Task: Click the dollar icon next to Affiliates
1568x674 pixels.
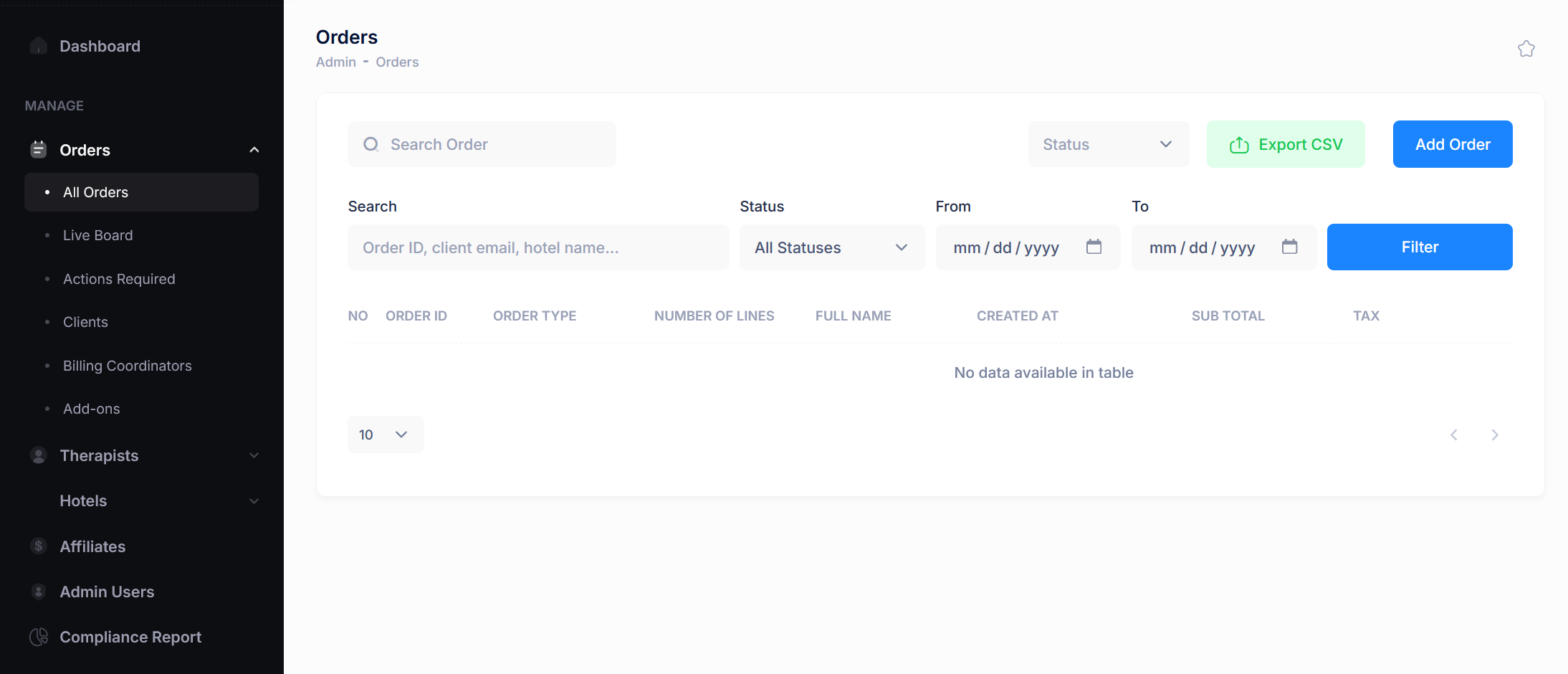Action: point(37,546)
